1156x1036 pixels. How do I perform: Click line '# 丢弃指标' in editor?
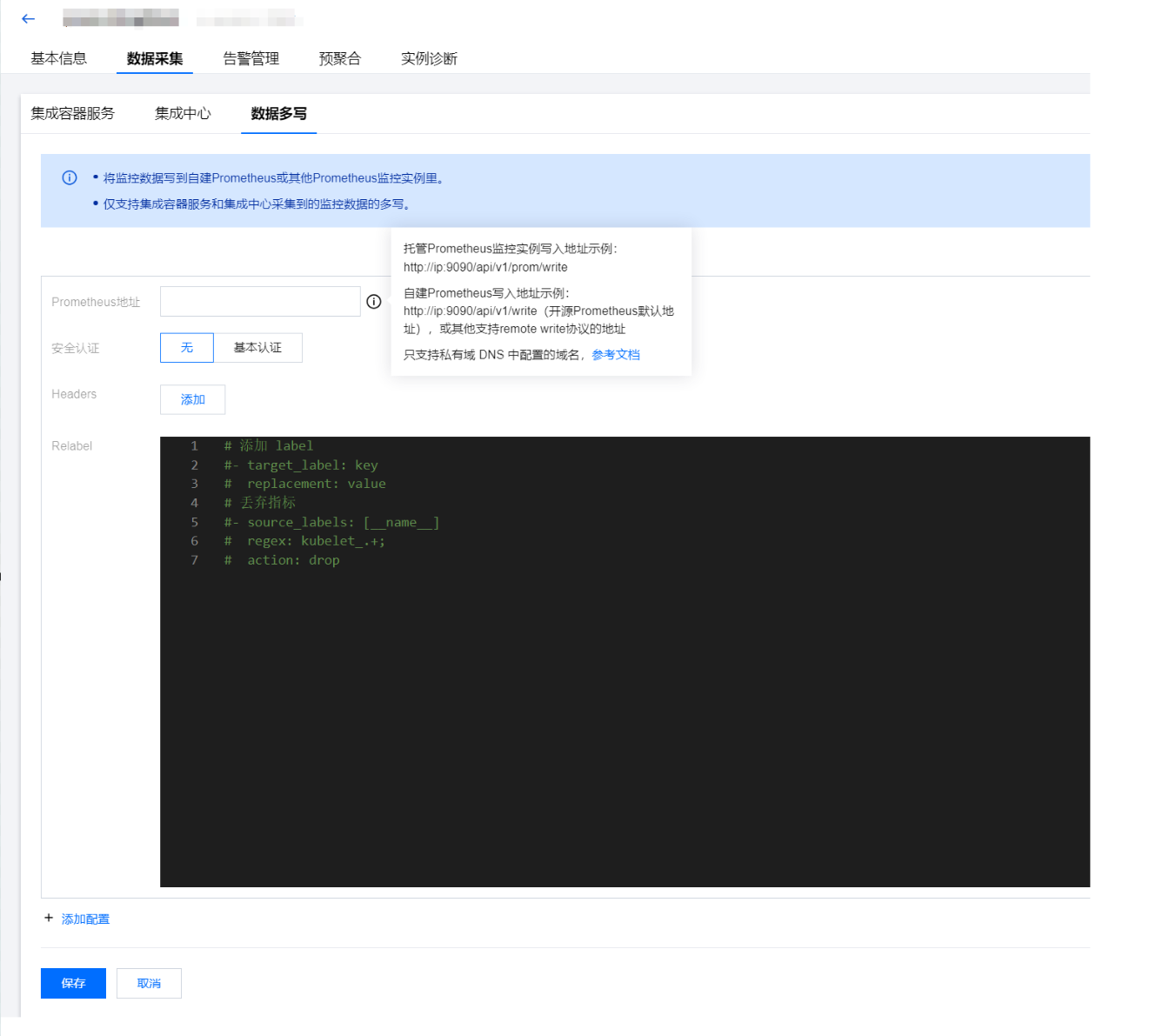tap(260, 503)
